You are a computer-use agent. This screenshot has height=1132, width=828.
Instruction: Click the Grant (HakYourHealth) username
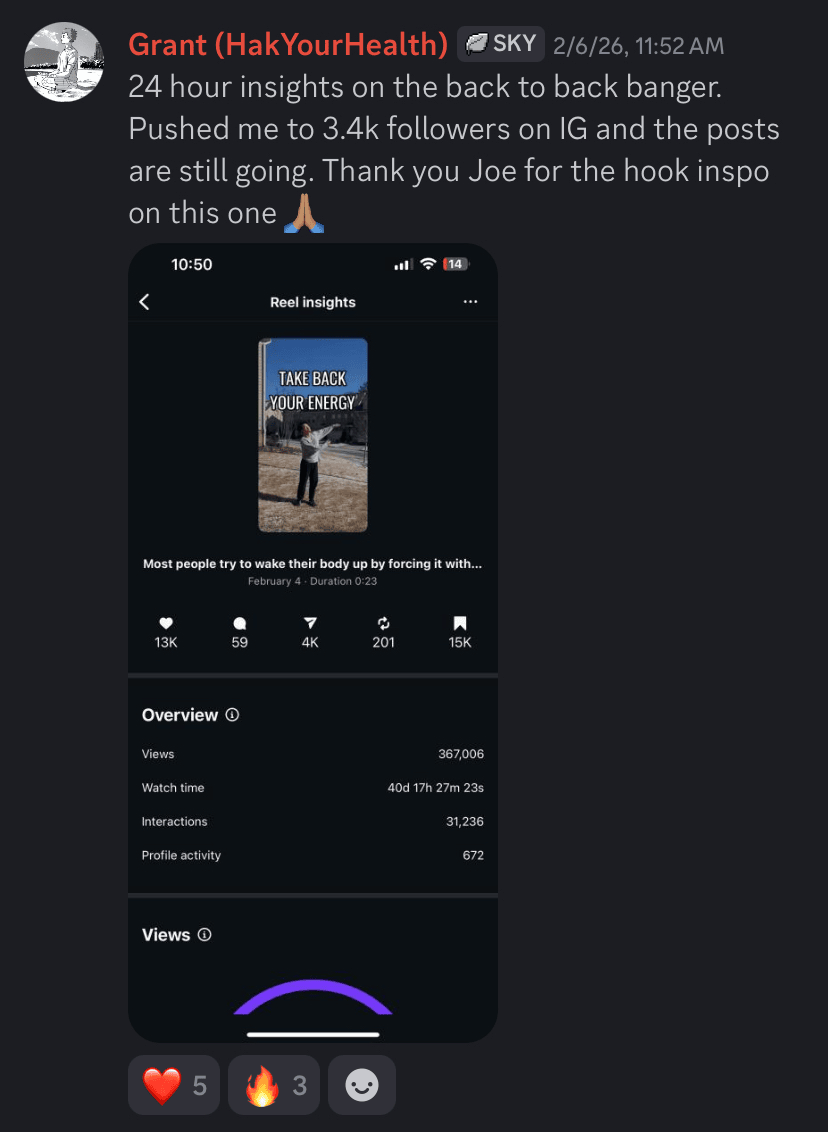coord(288,45)
